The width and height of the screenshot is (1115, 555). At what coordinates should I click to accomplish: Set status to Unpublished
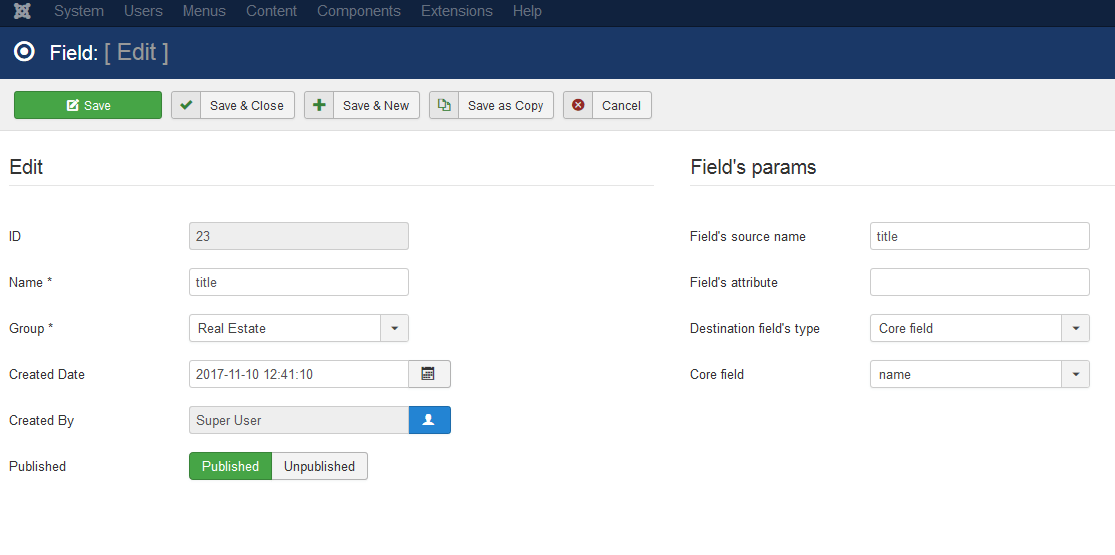[x=319, y=466]
